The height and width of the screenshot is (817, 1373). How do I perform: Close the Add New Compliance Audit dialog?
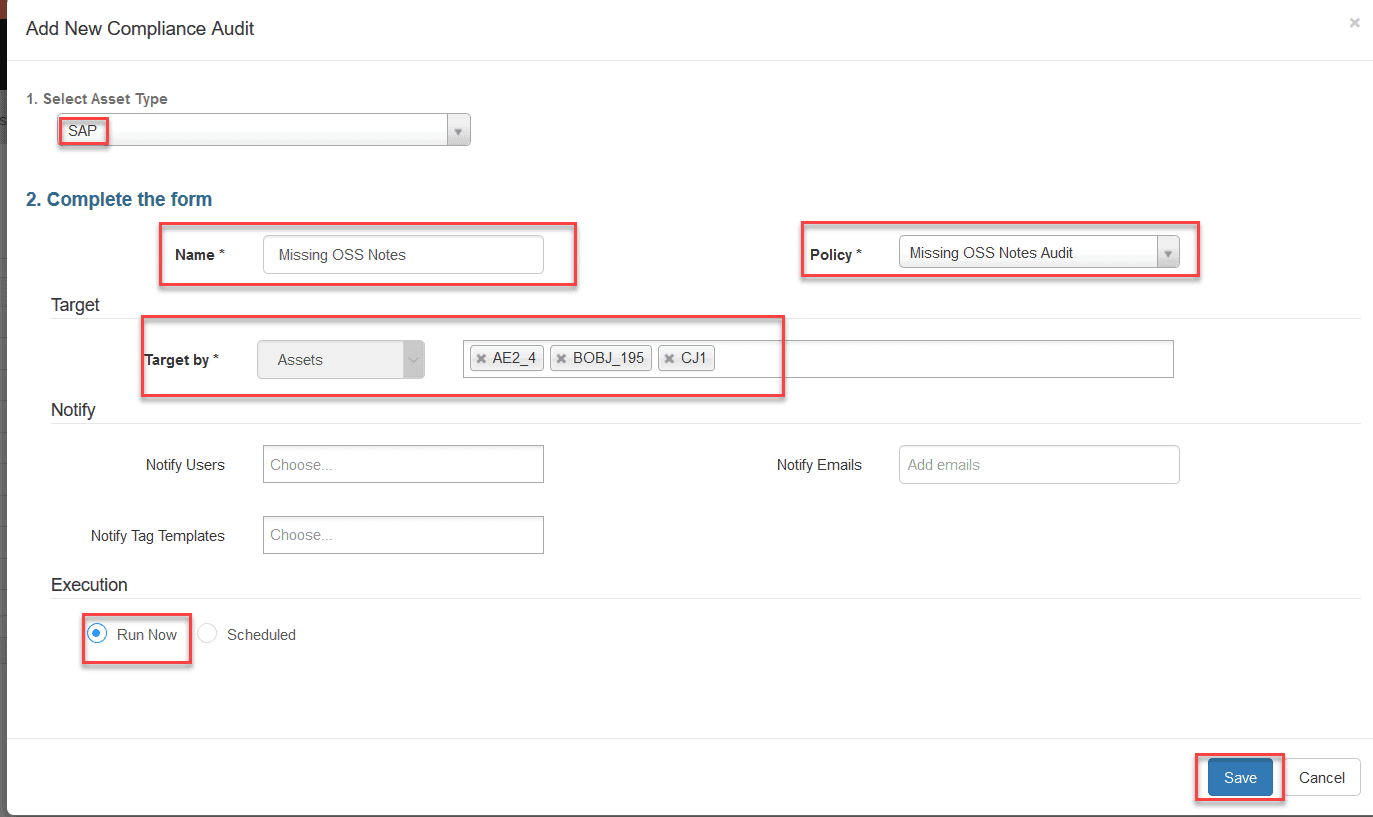pos(1354,23)
